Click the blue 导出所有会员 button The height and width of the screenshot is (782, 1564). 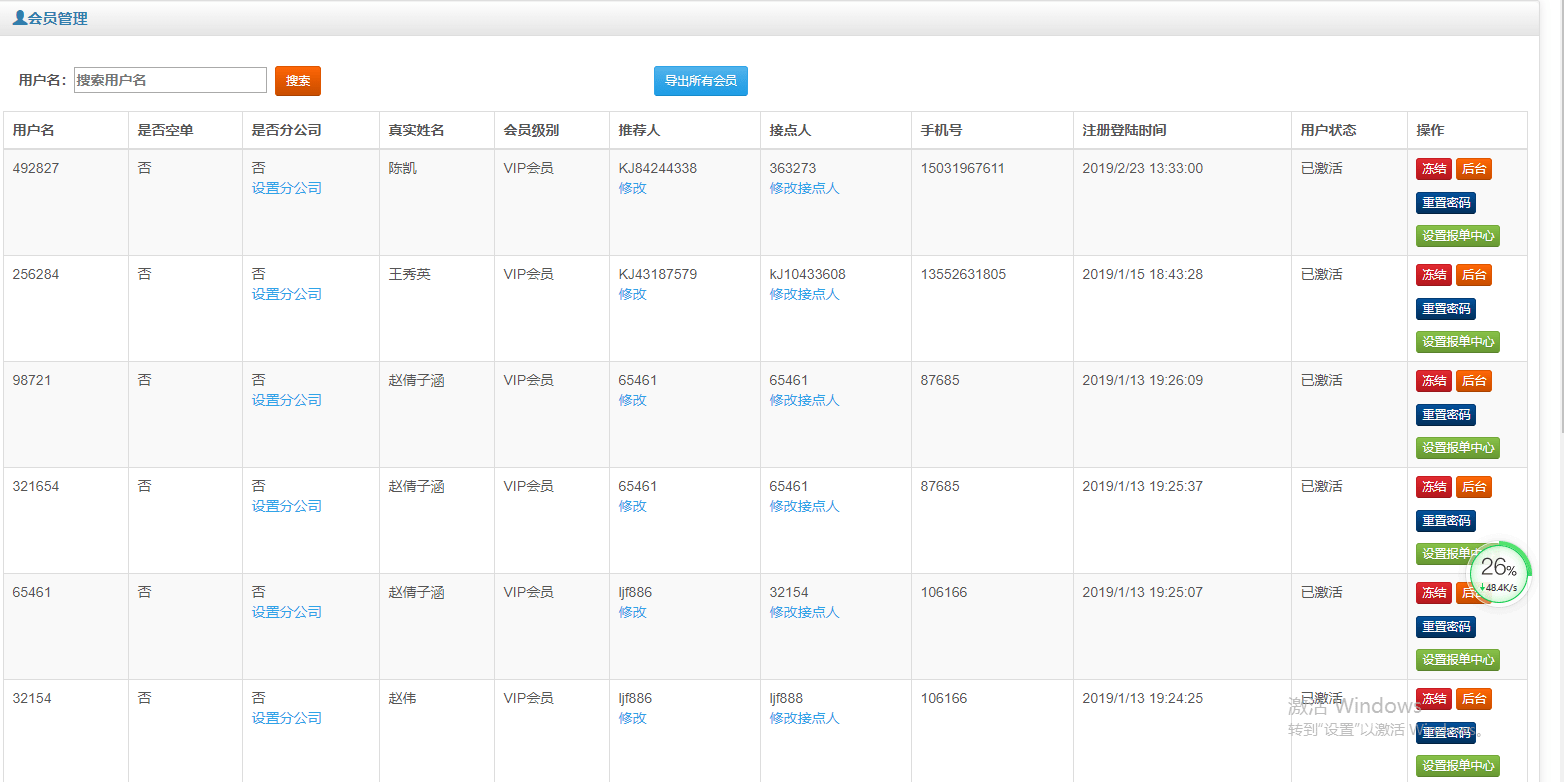701,81
